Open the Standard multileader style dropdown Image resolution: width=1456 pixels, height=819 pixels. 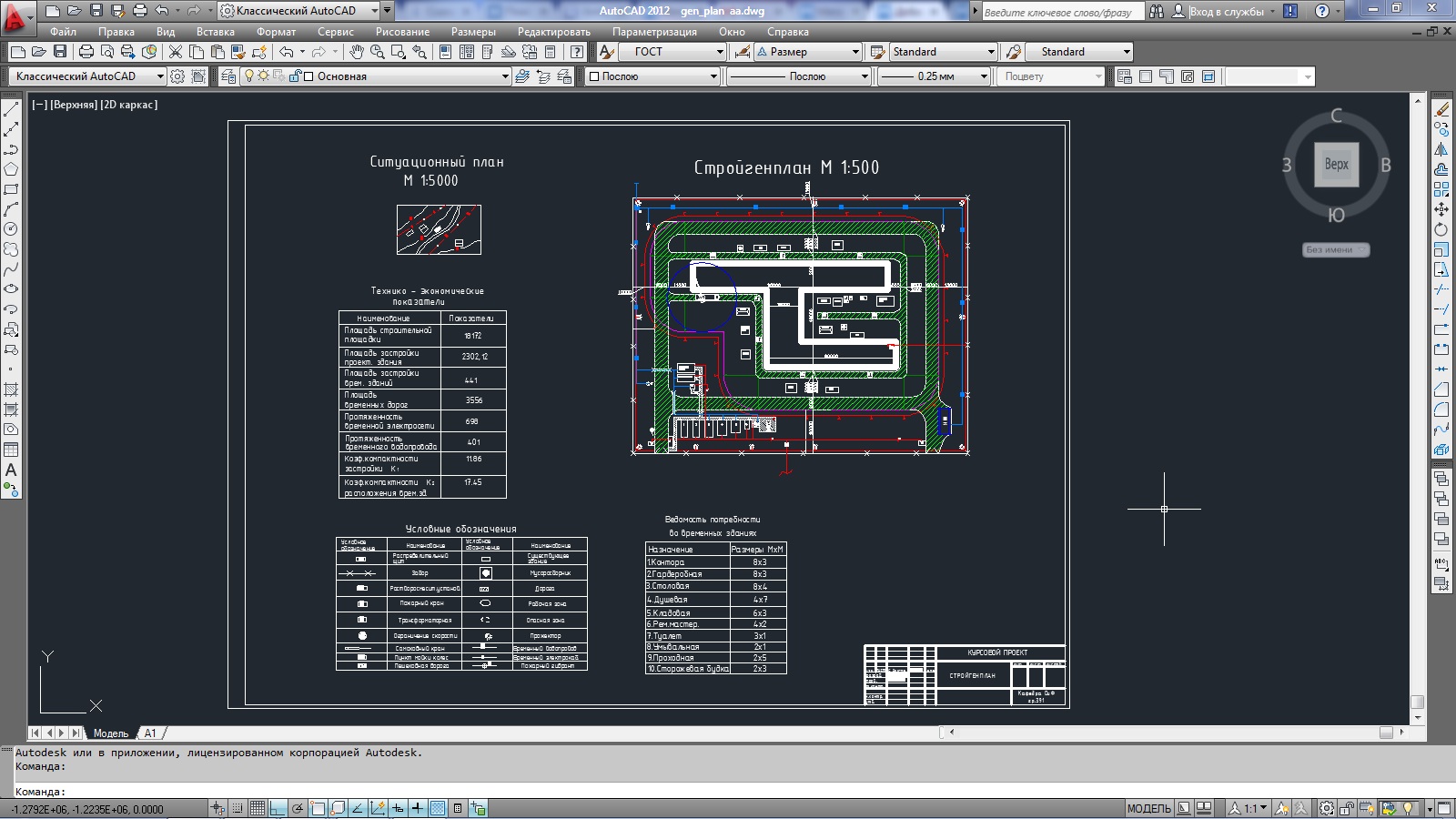(1127, 52)
